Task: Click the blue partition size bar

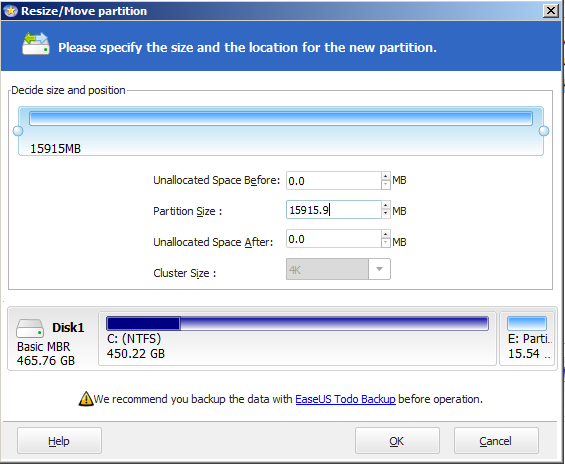Action: click(x=281, y=119)
